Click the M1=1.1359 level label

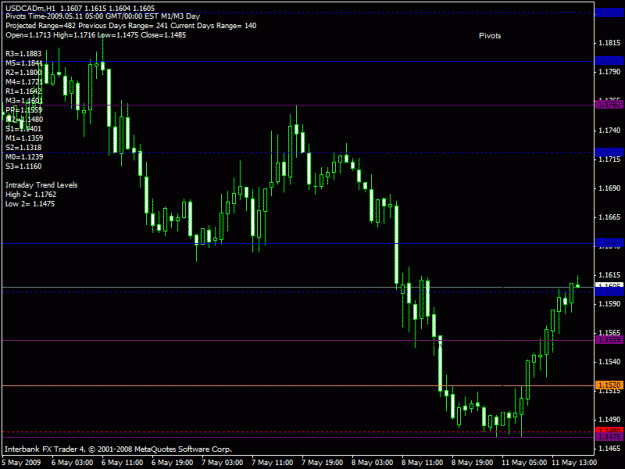pos(24,138)
